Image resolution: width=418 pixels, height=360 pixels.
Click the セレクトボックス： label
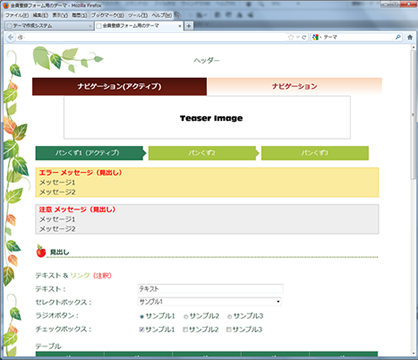click(63, 302)
